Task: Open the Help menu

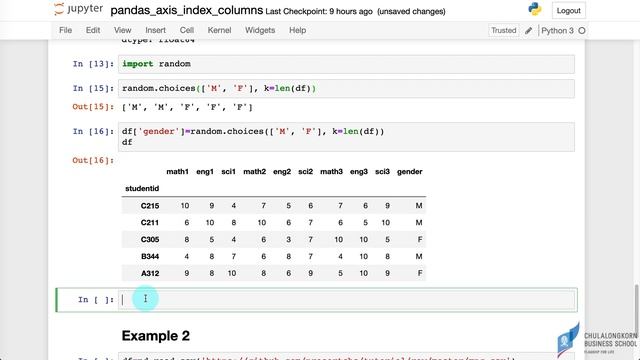Action: click(x=298, y=30)
